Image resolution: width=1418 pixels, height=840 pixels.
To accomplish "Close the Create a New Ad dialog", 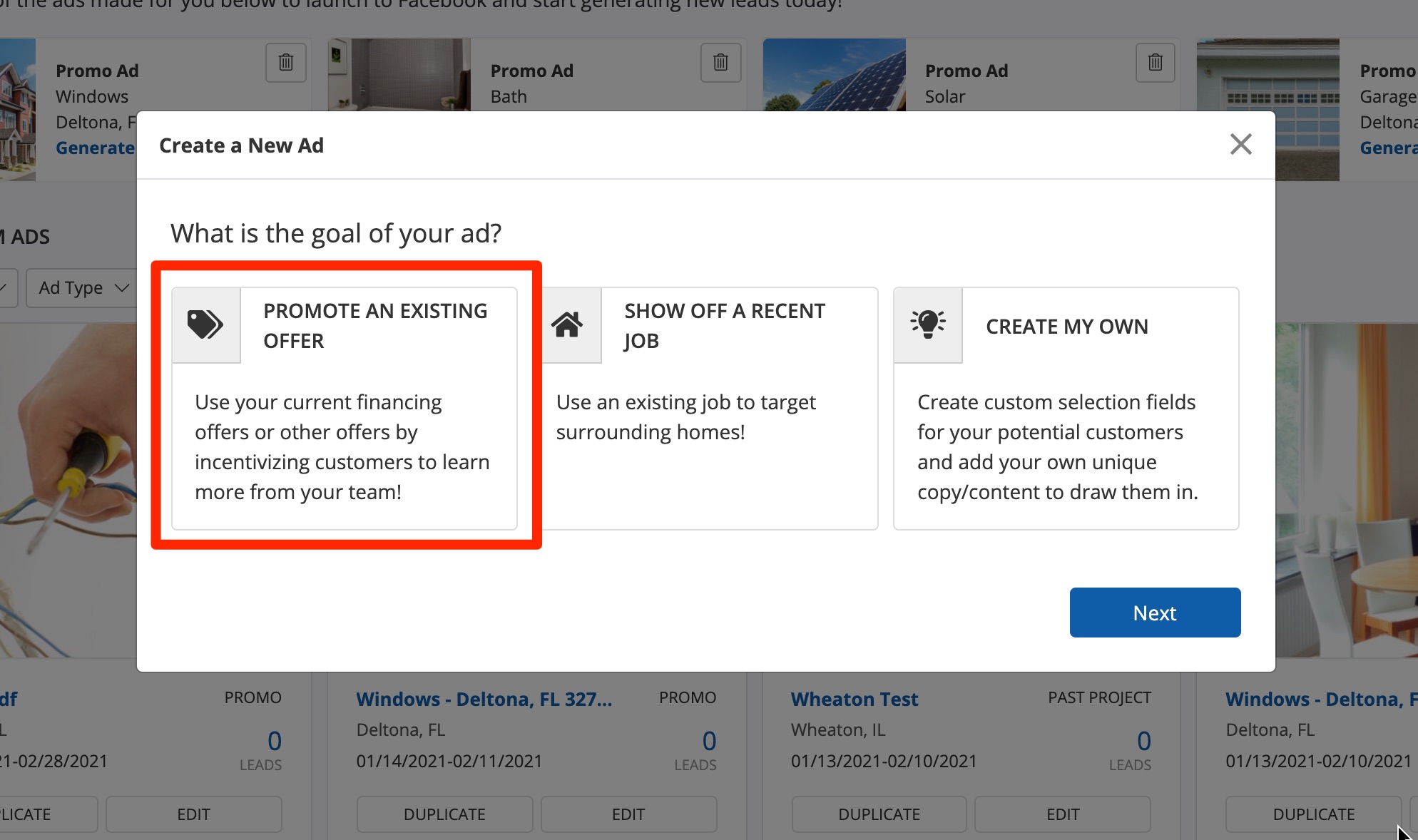I will point(1241,145).
